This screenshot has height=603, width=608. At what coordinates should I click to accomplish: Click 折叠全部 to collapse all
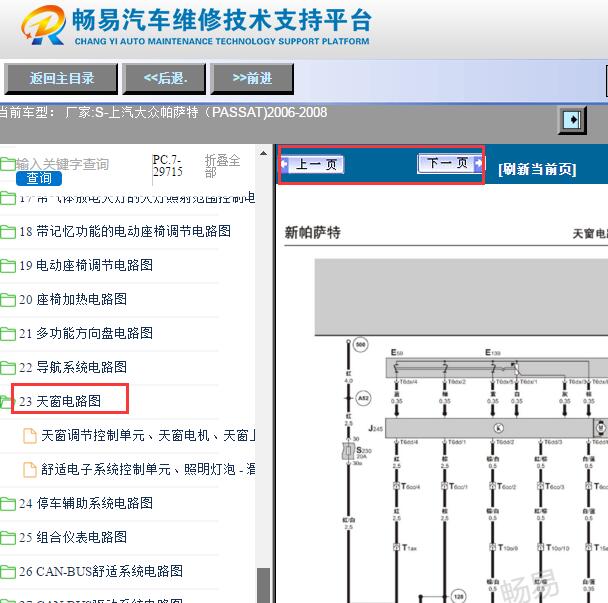point(223,166)
